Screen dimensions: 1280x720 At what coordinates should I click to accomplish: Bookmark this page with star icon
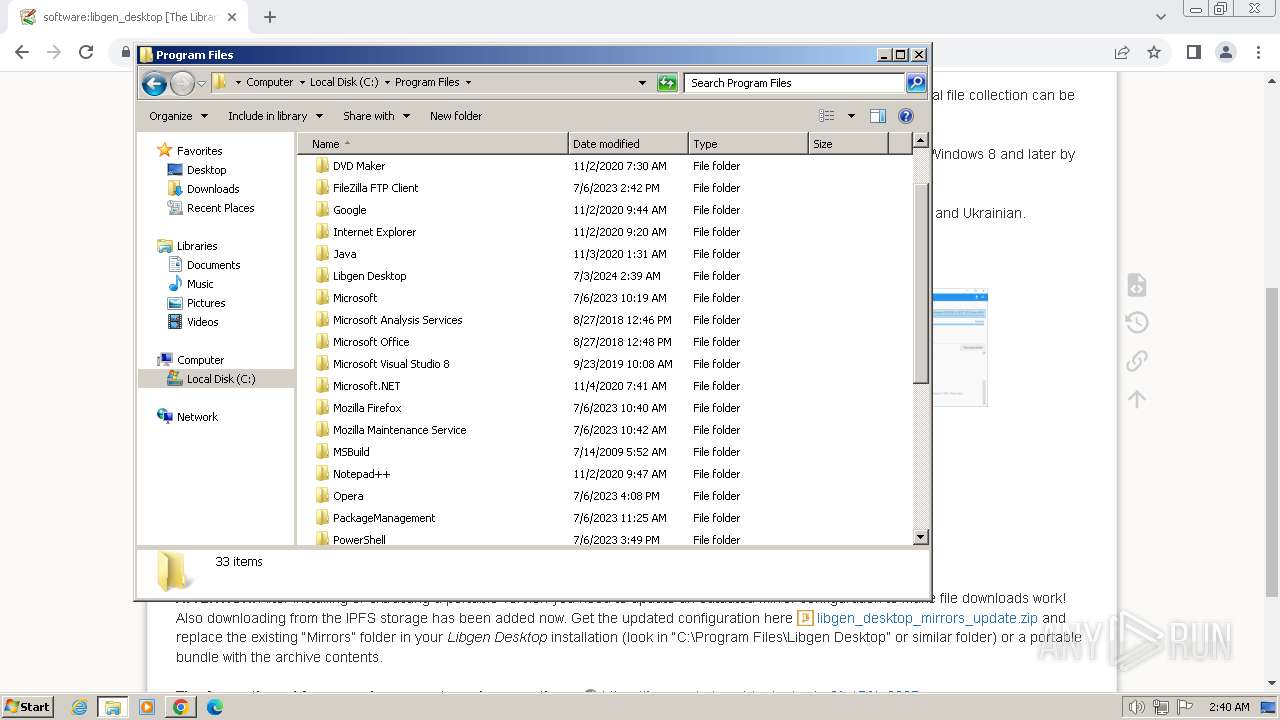pyautogui.click(x=1154, y=52)
